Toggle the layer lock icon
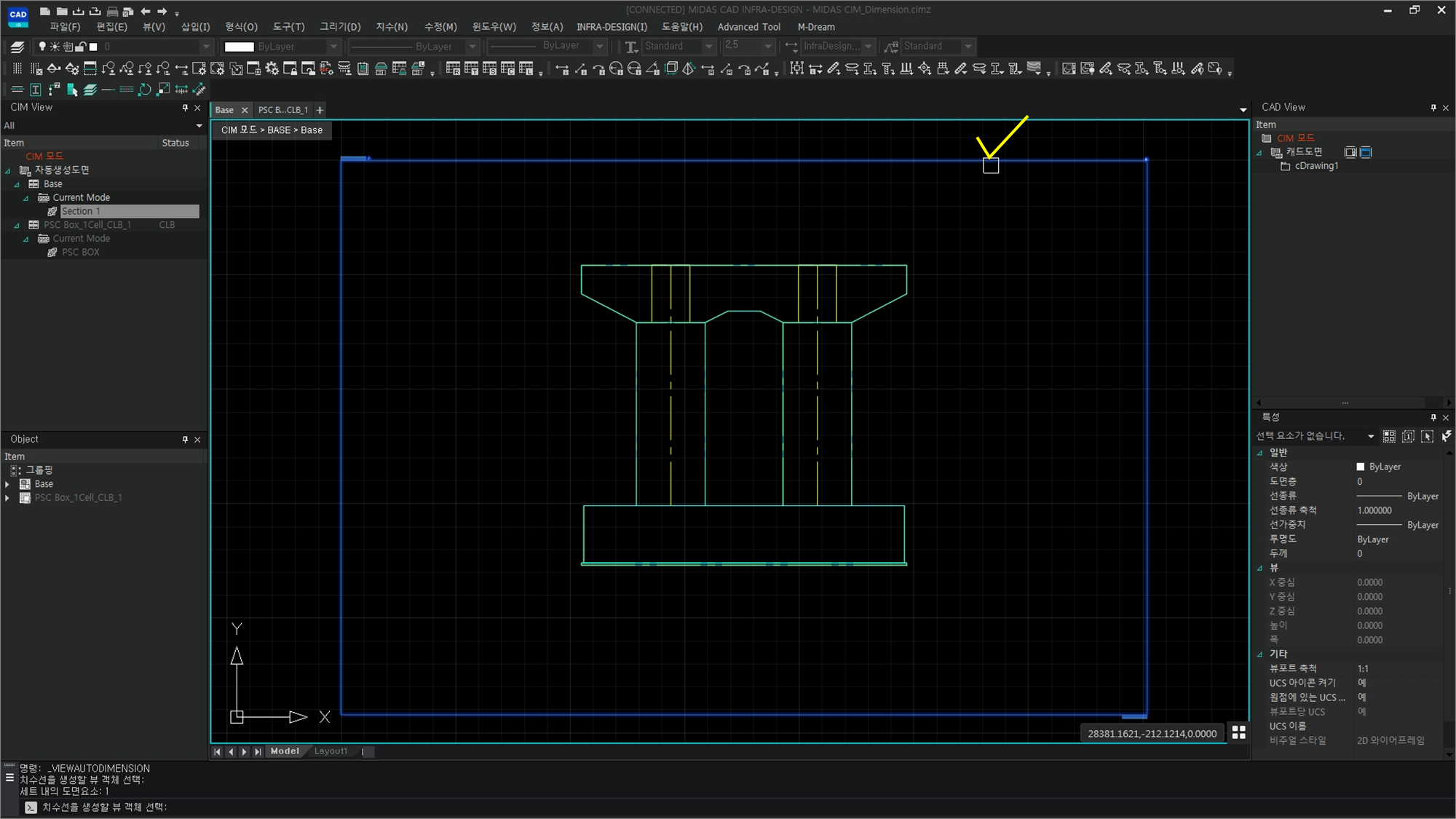This screenshot has width=1456, height=819. point(81,47)
